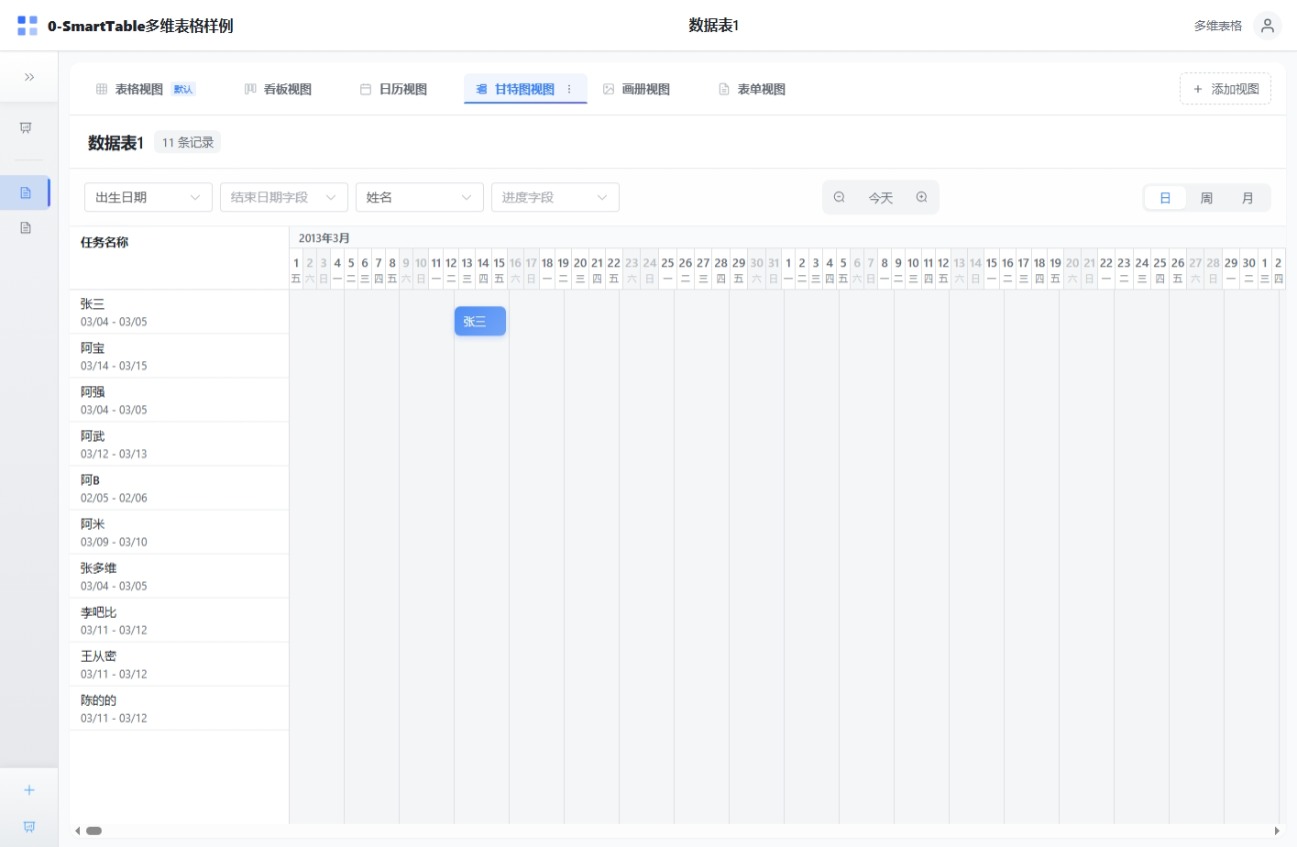This screenshot has height=847, width=1297.
Task: Select the second document icon in sidebar
Action: tap(27, 228)
